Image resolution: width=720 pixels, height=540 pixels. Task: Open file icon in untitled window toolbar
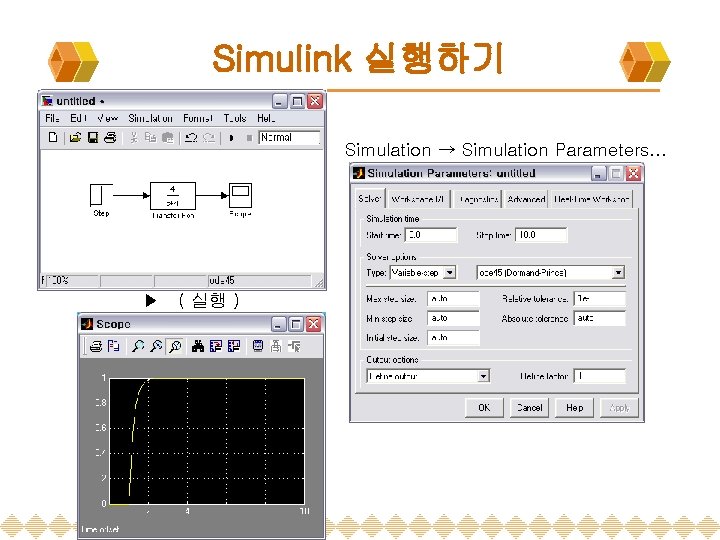[x=75, y=137]
